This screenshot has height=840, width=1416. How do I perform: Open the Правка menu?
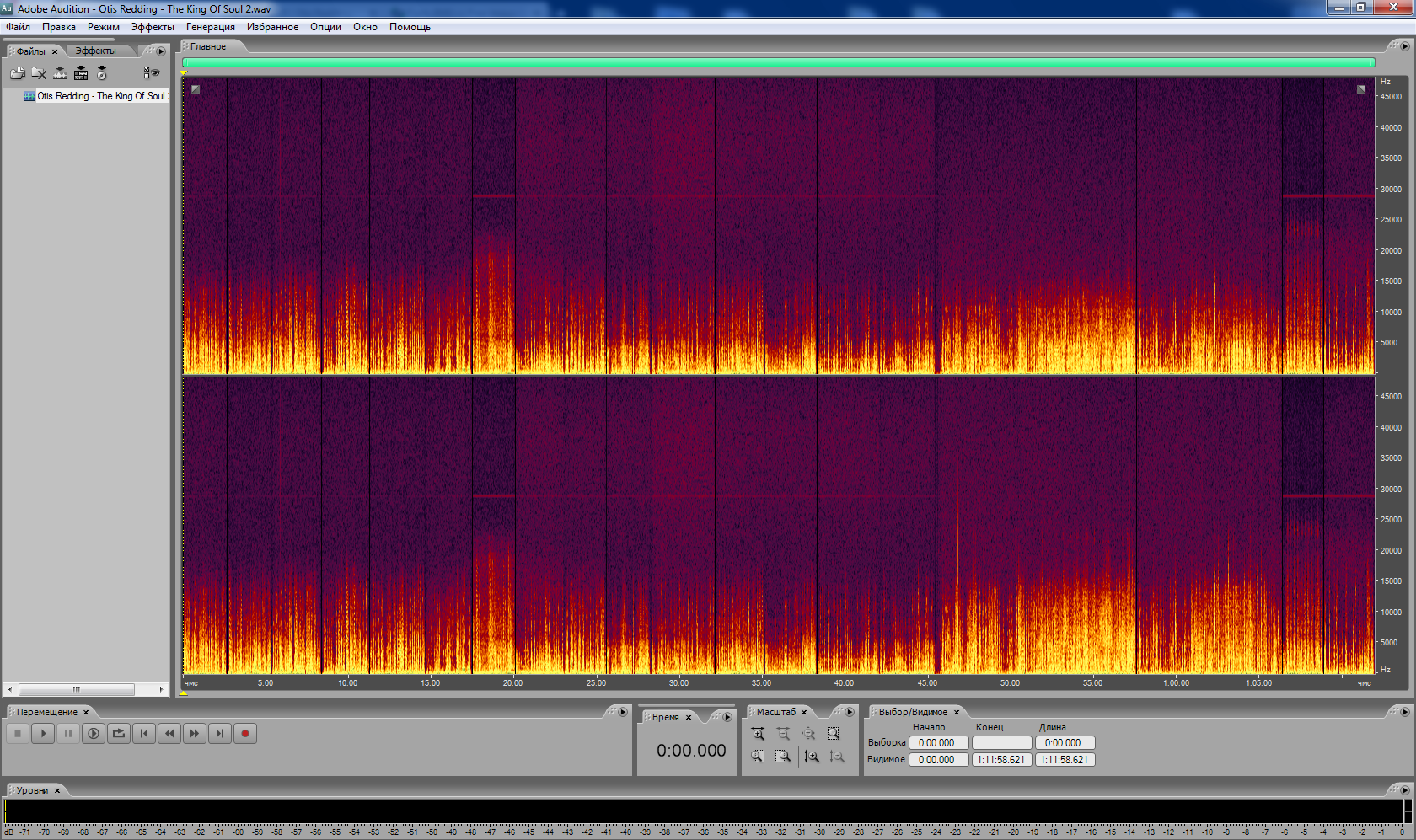click(59, 27)
